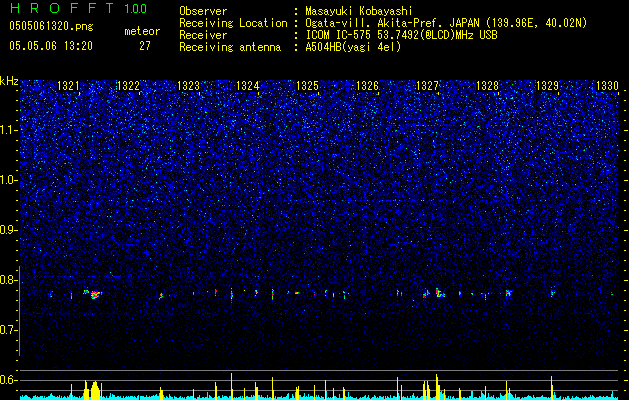The image size is (629, 400).
Task: Click the date stamp 05.05.06 13:20
Action: 51,46
